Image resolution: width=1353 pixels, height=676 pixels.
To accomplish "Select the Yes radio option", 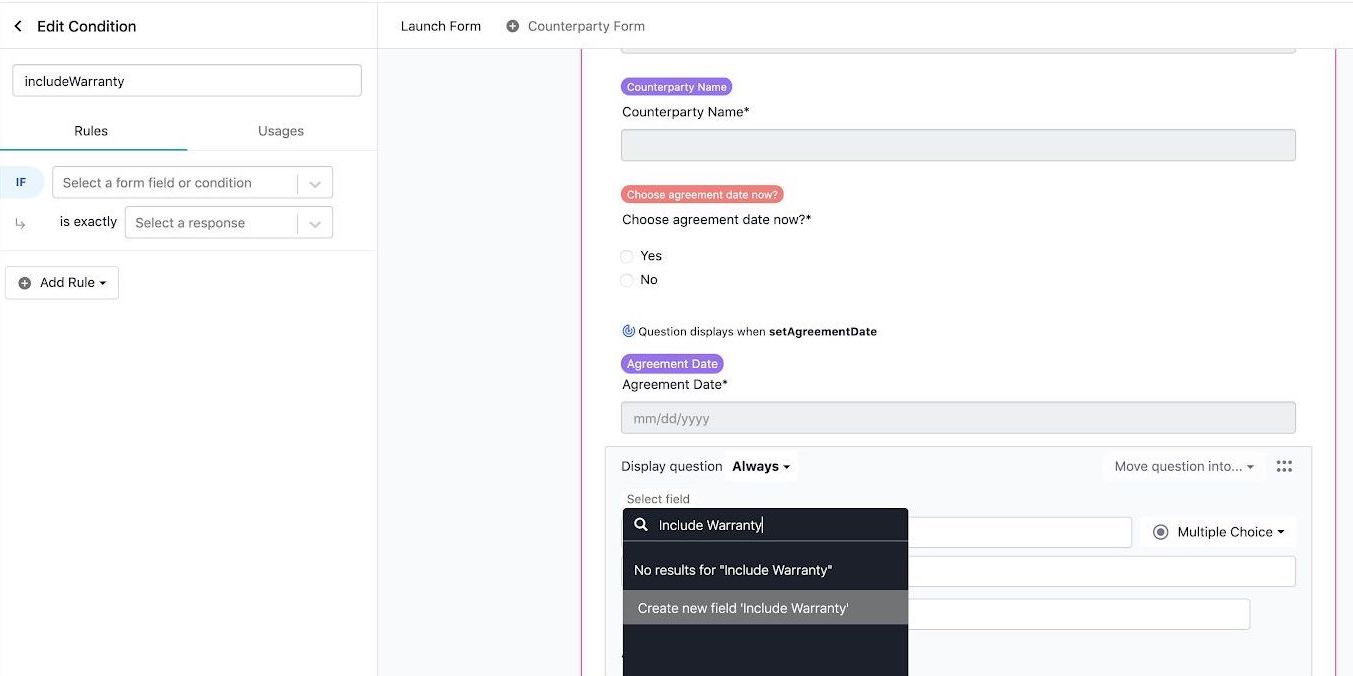I will pos(627,256).
